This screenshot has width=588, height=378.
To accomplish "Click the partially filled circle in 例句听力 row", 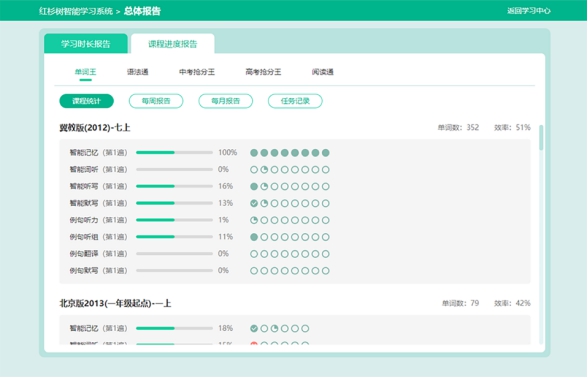I will pos(254,220).
